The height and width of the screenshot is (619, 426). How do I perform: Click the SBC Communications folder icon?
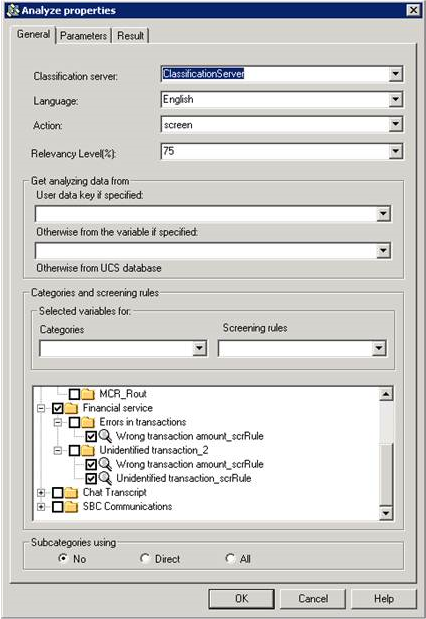point(71,506)
